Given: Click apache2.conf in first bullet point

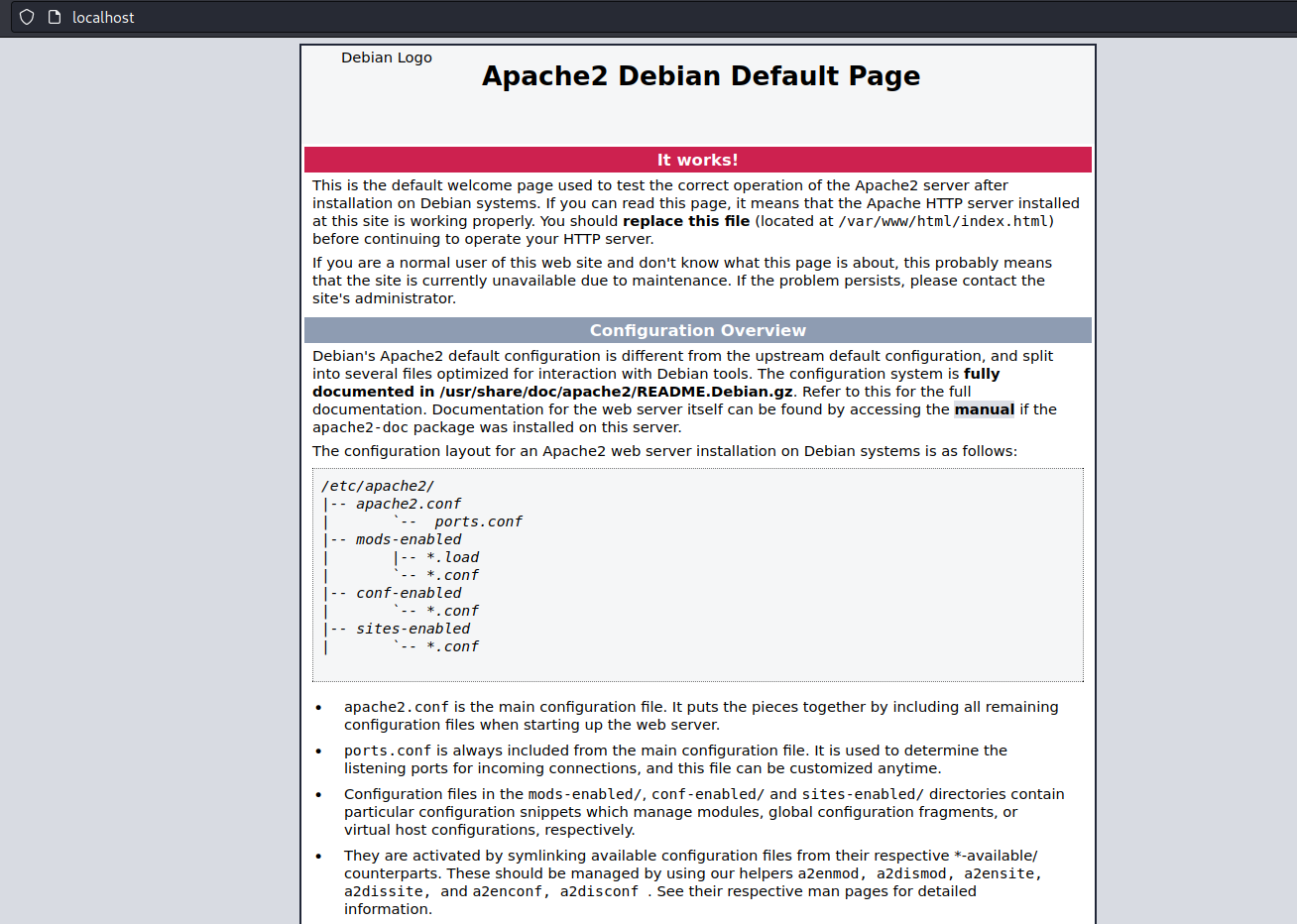Looking at the screenshot, I should 397,707.
